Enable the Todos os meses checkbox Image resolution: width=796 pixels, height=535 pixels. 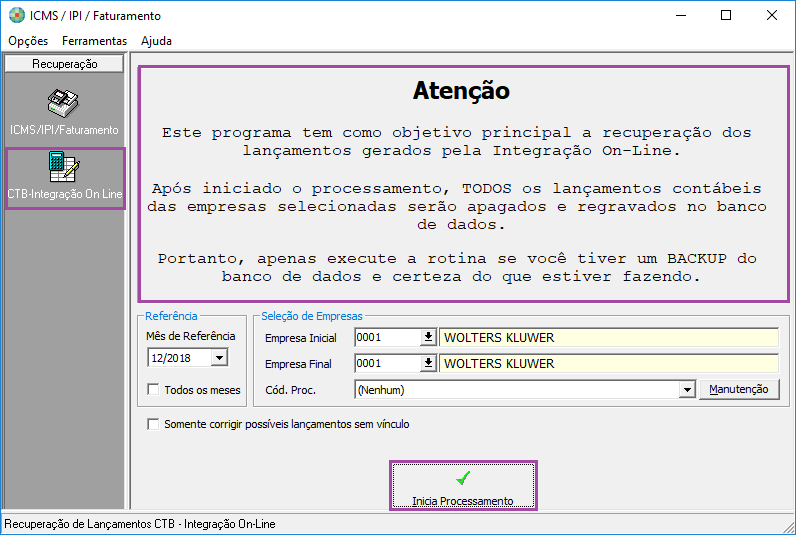coord(153,389)
